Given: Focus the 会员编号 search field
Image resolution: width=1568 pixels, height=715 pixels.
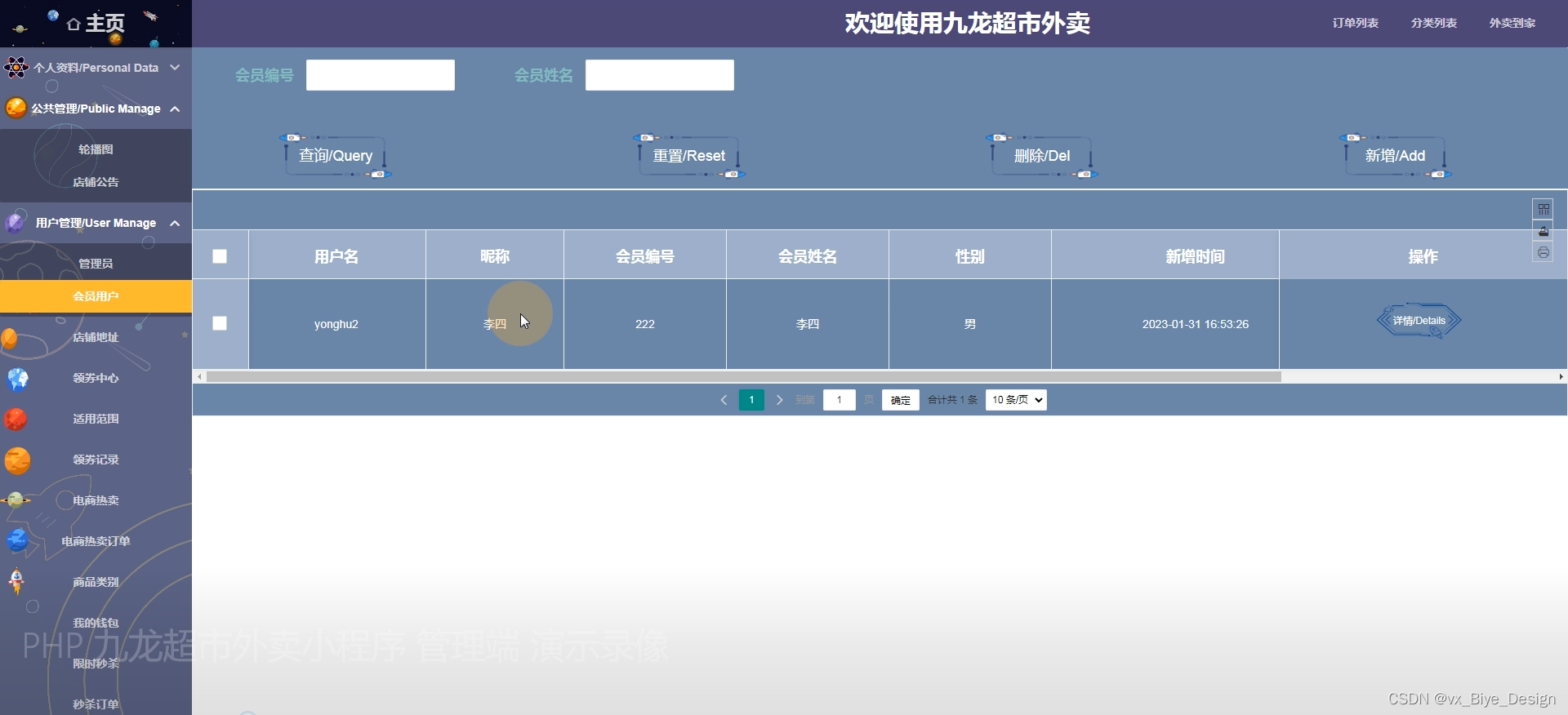Looking at the screenshot, I should tap(381, 75).
